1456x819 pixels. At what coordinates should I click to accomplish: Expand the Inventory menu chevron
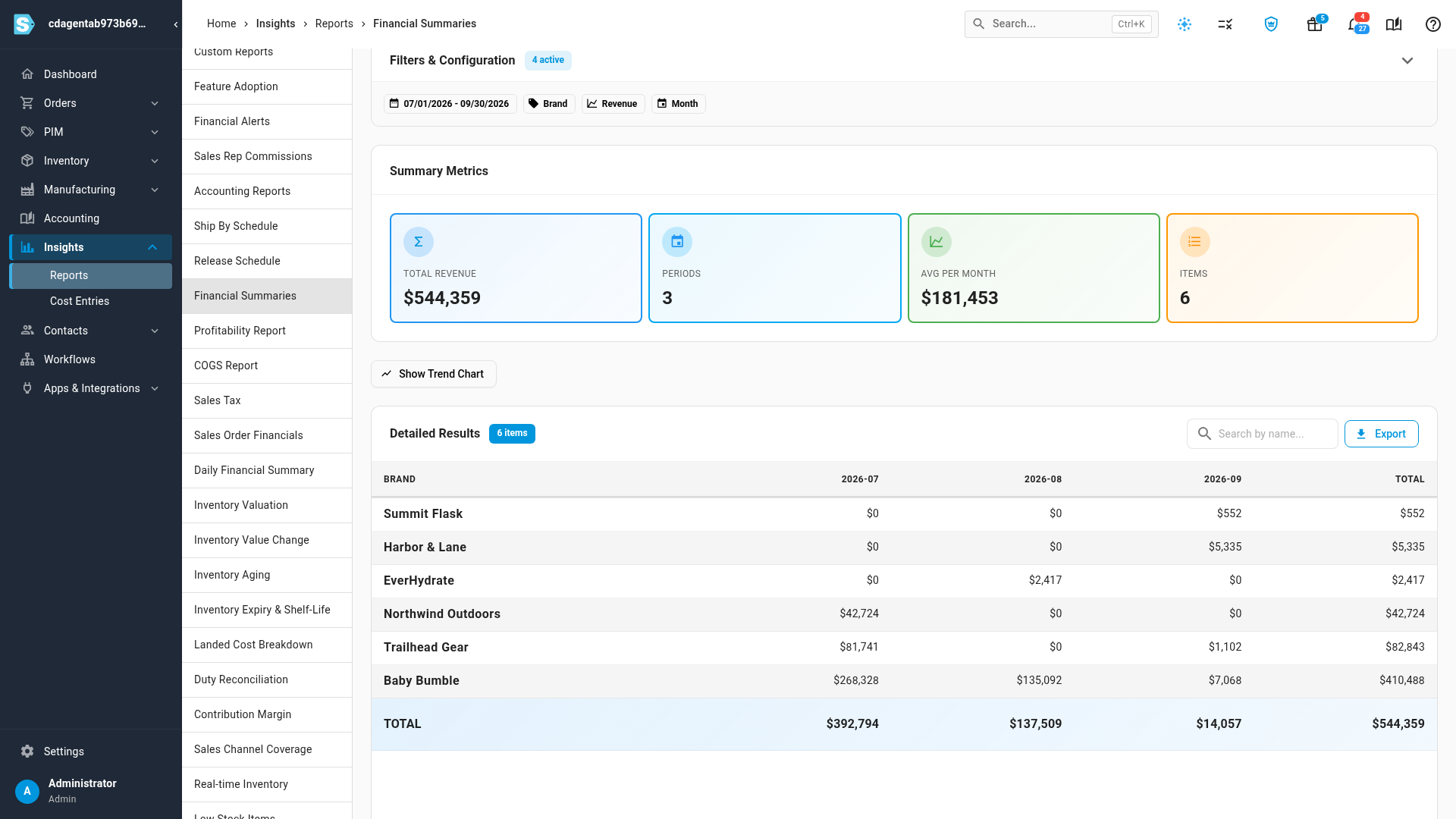coord(155,161)
